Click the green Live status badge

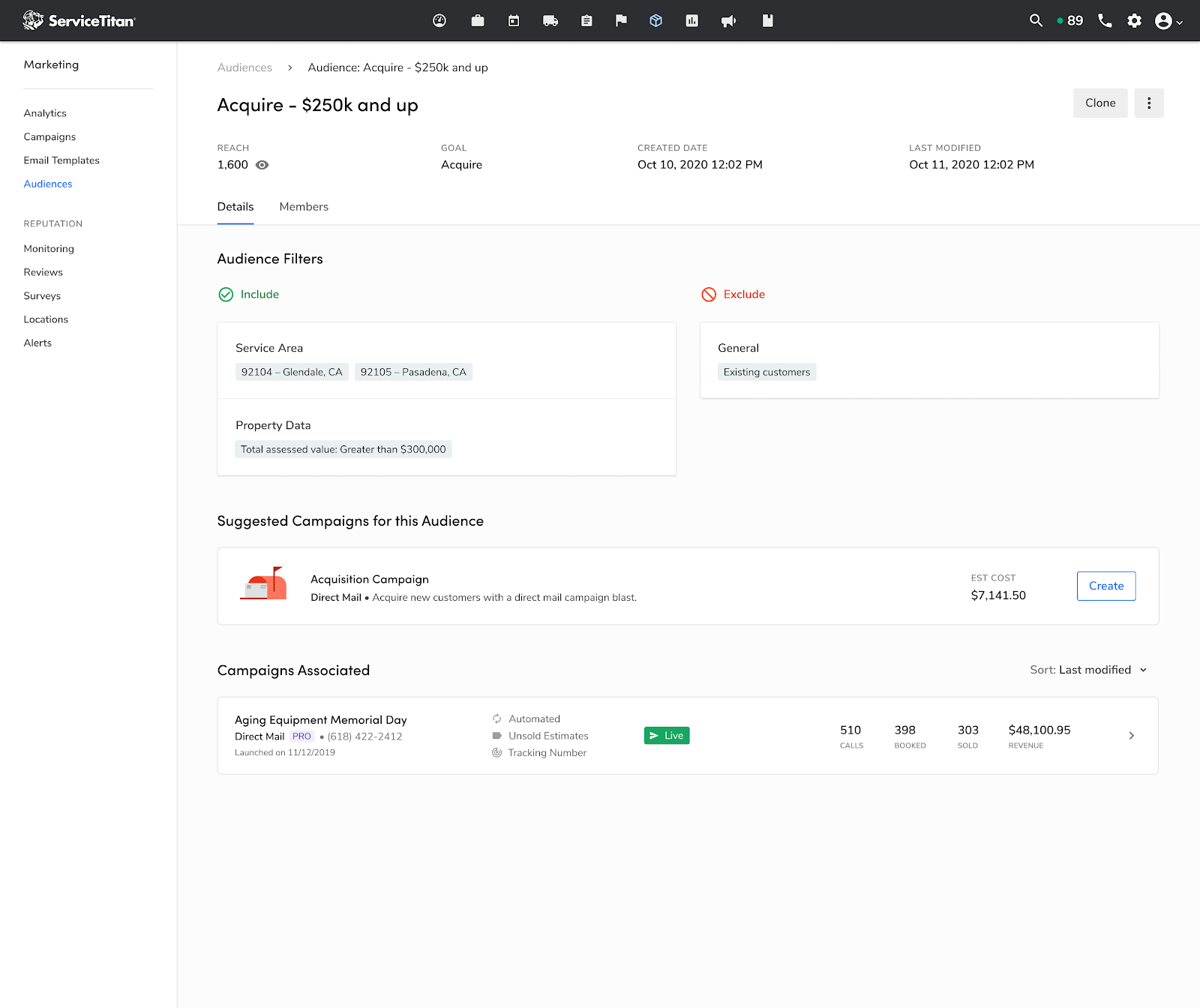point(667,736)
